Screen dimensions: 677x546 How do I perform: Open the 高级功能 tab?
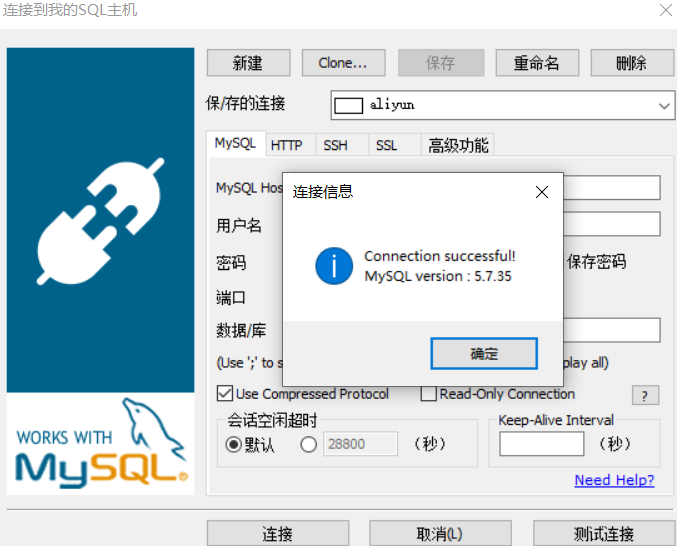pos(458,145)
